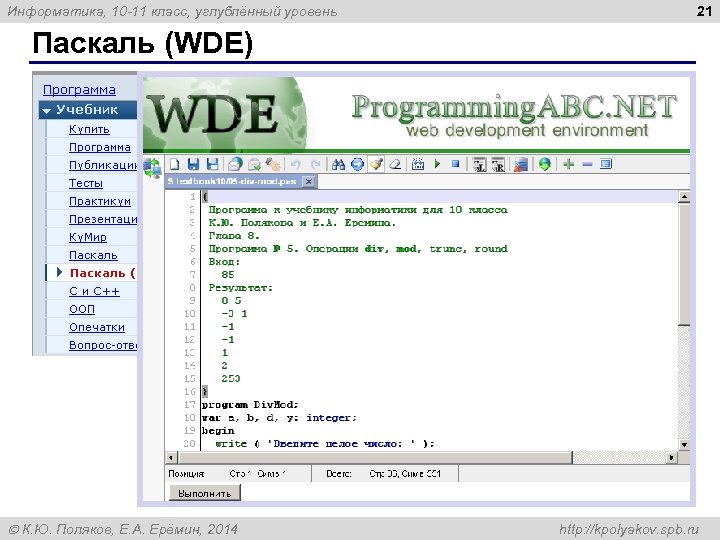Click the first Save floppy disk icon
Viewport: 720px width, 540px height.
(193, 164)
